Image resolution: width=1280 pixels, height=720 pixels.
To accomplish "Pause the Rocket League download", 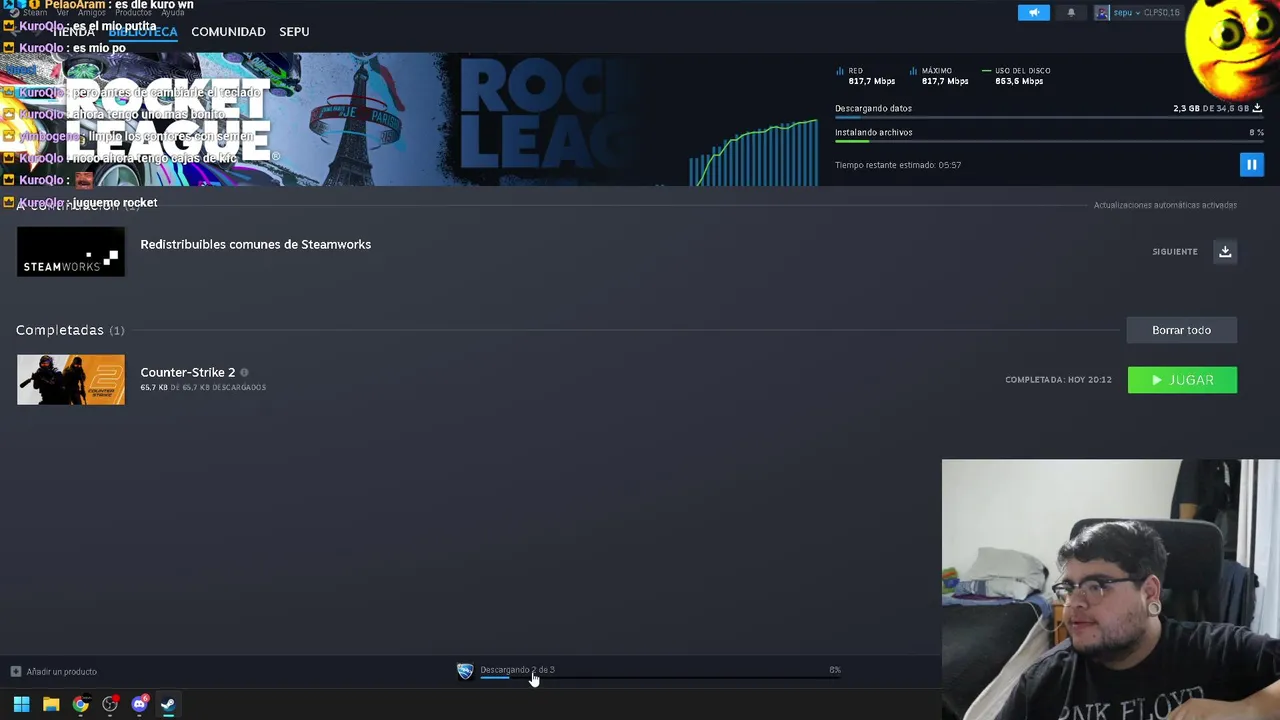I will point(1251,165).
